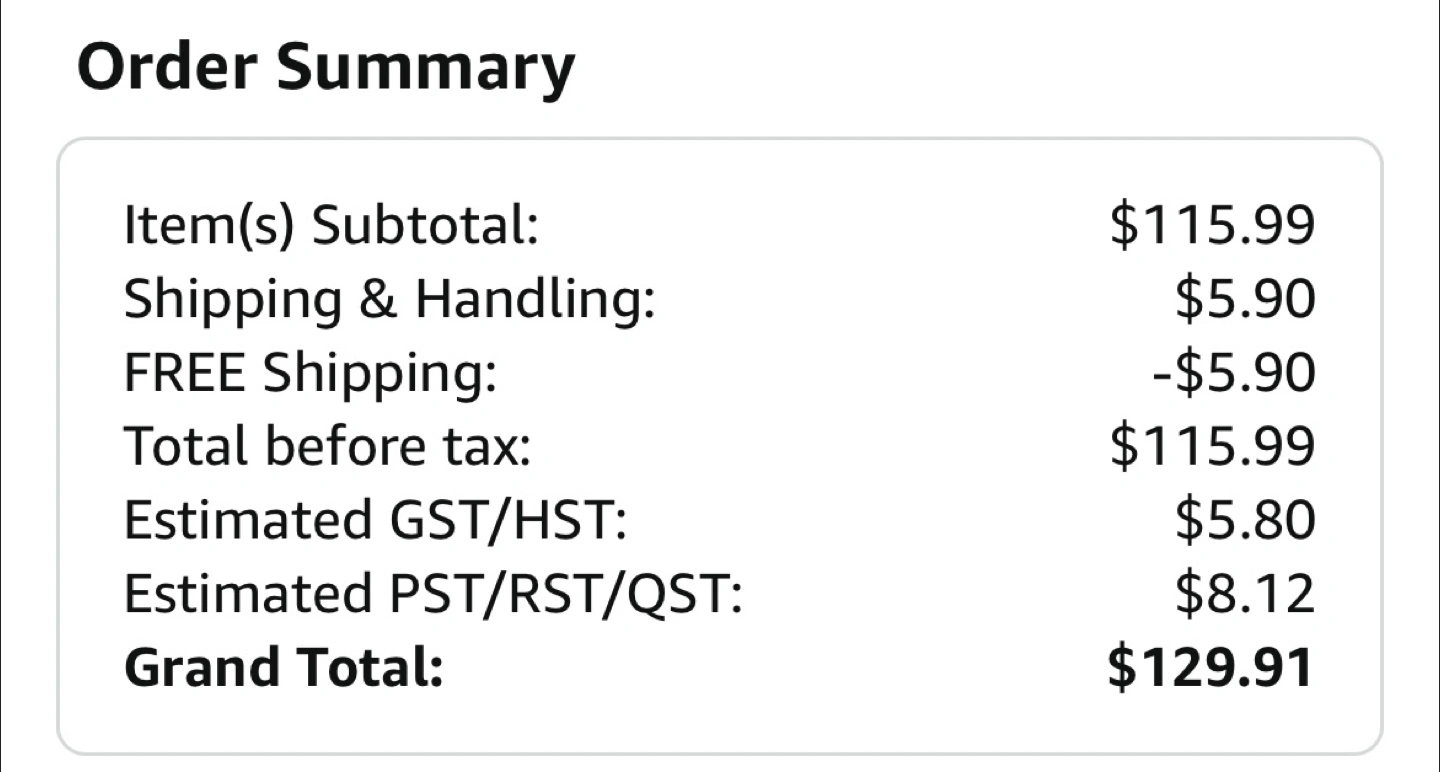Click the PST/RST/QST amount $8.12

[1245, 595]
